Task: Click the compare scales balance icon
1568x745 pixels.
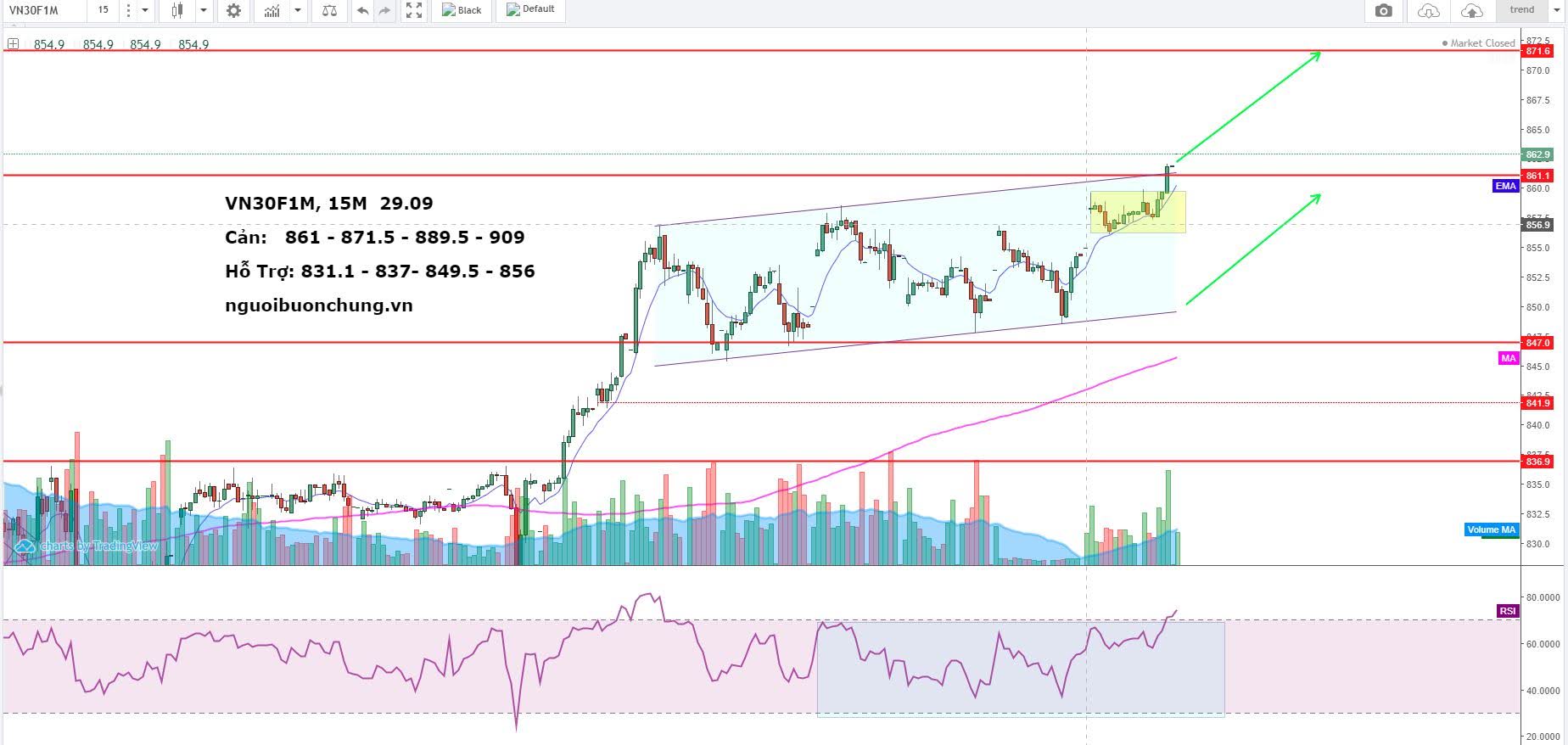Action: (329, 10)
